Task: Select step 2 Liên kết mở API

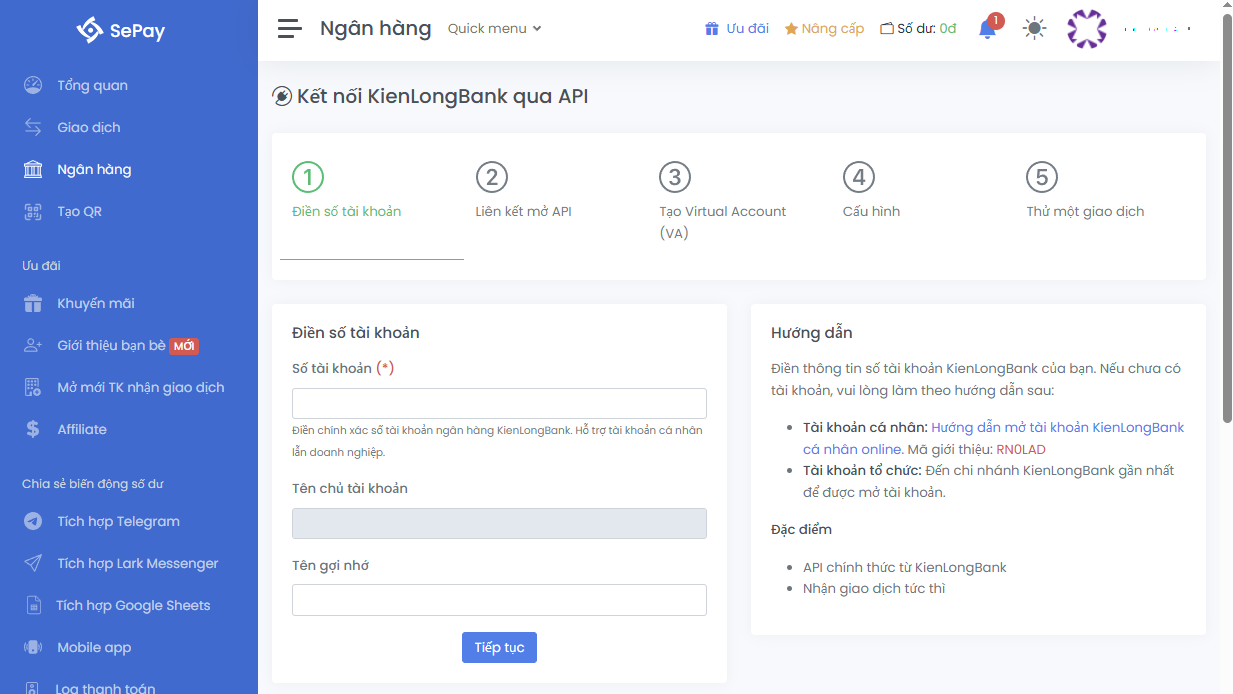Action: pos(523,192)
